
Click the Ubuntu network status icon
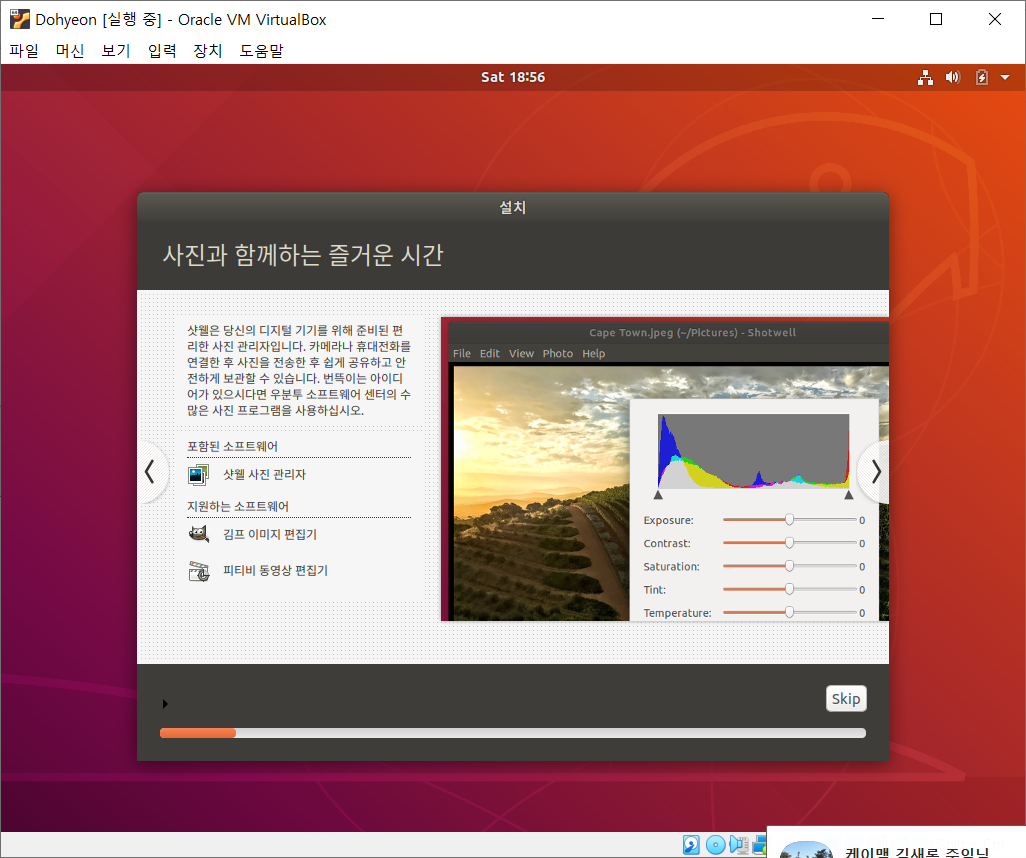coord(925,77)
